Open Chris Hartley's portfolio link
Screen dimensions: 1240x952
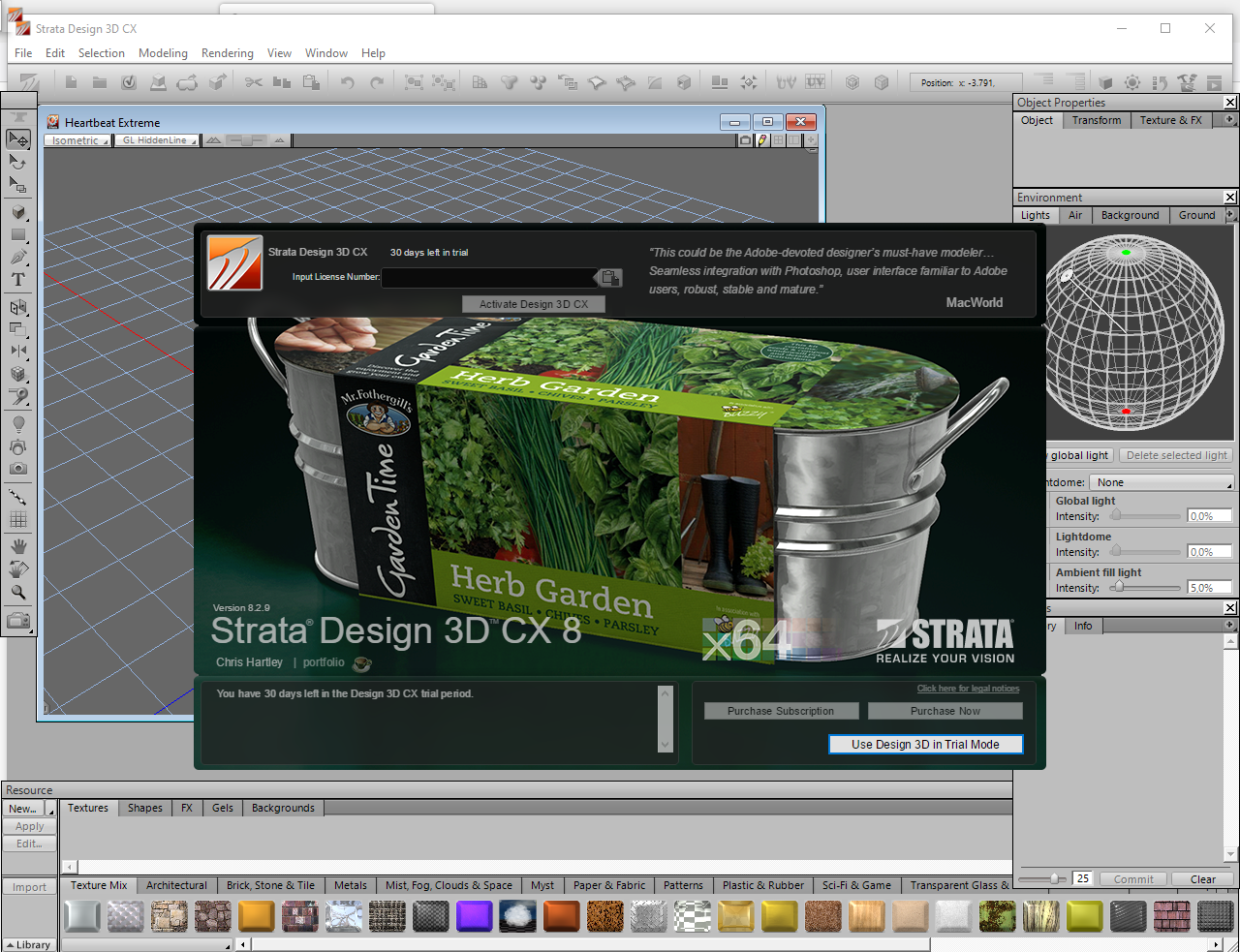[324, 662]
